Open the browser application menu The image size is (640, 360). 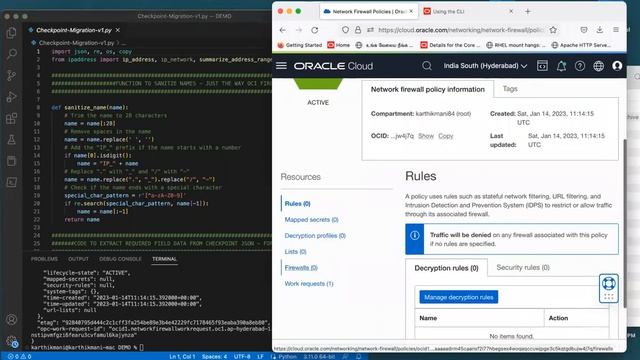616,30
